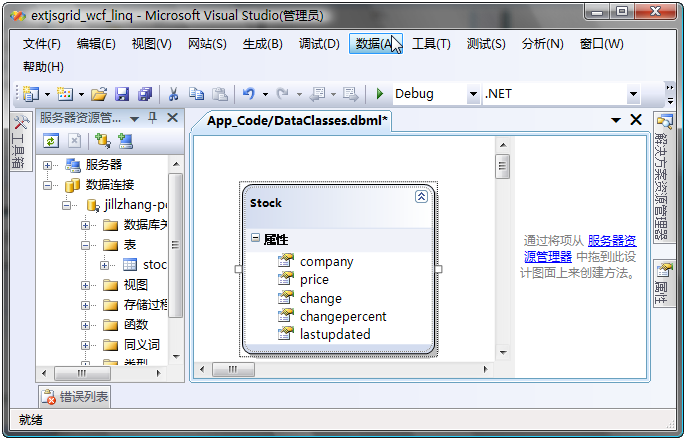
Task: Open the 错误列表 panel tab
Action: coord(75,396)
